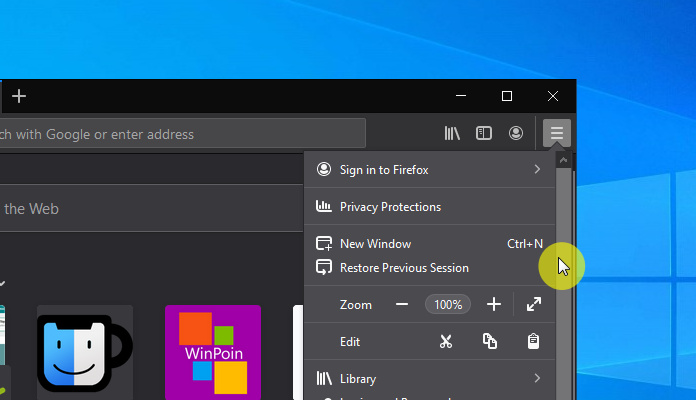Viewport: 696px width, 400px height.
Task: Maximize the Firefox window
Action: pos(507,96)
